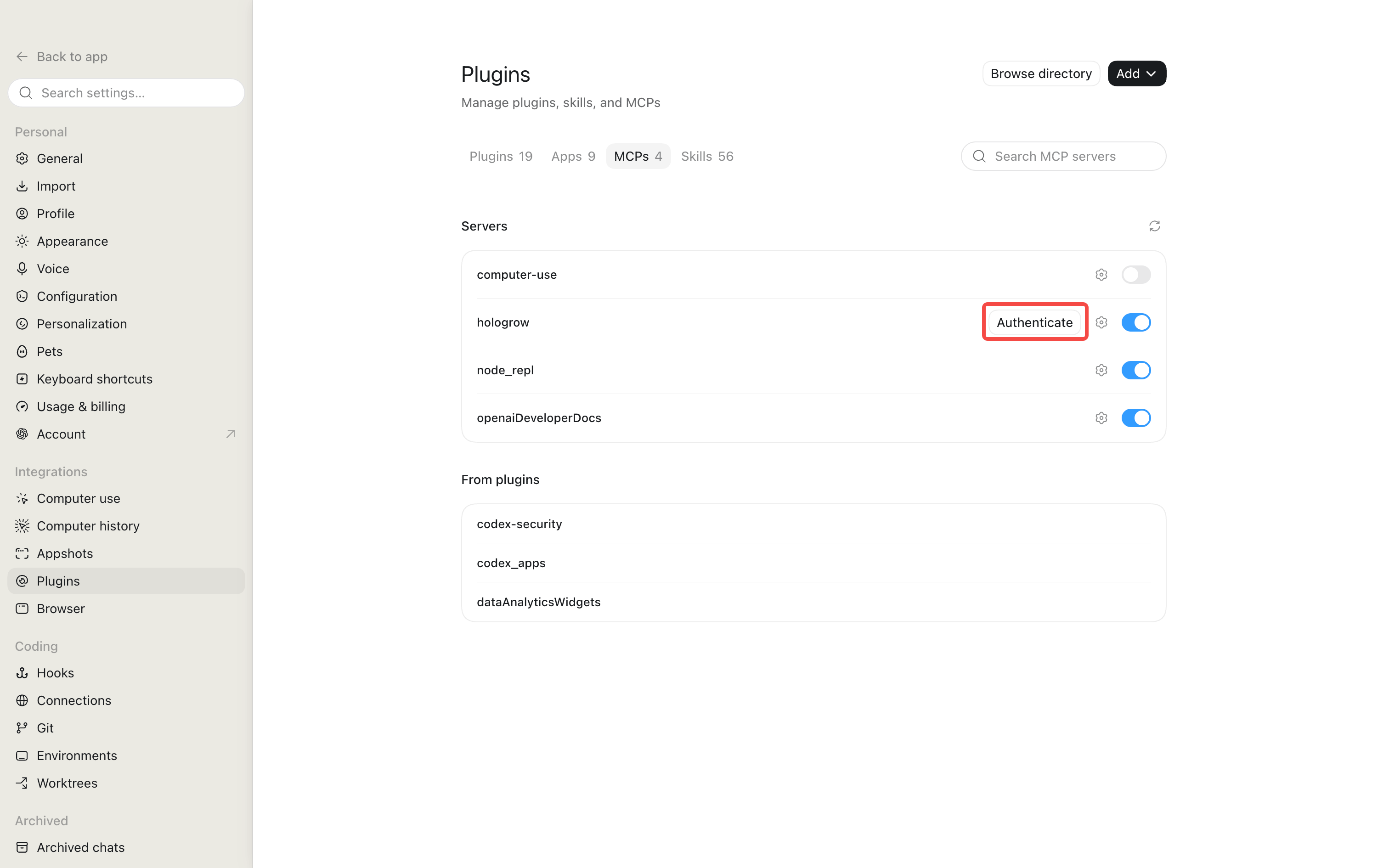Open Archived chats page
The width and height of the screenshot is (1389, 868).
pyautogui.click(x=126, y=847)
